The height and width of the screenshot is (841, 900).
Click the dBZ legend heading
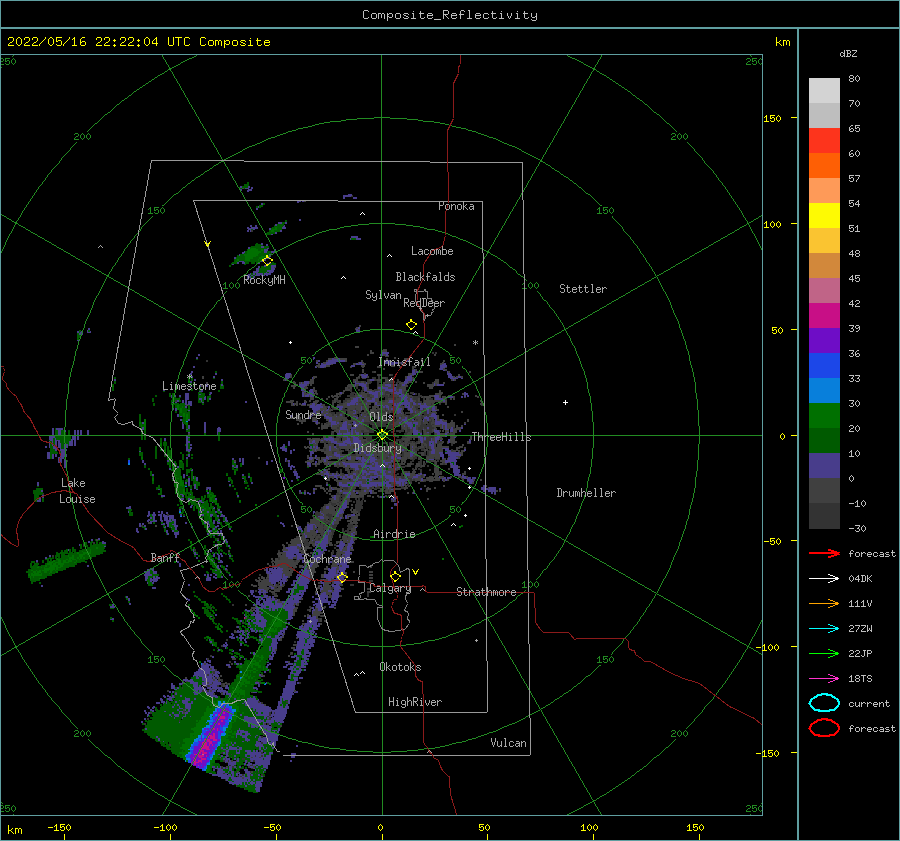coord(848,53)
